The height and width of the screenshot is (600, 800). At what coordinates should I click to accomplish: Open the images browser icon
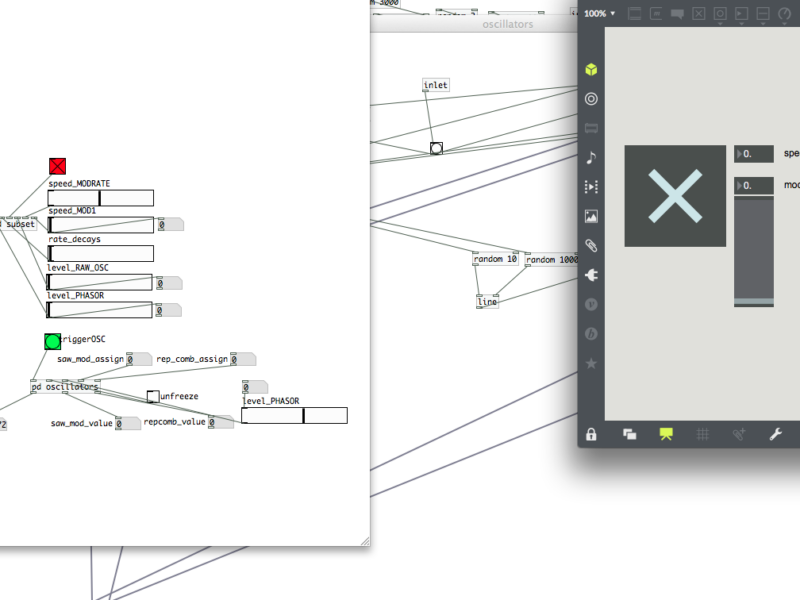pos(591,216)
